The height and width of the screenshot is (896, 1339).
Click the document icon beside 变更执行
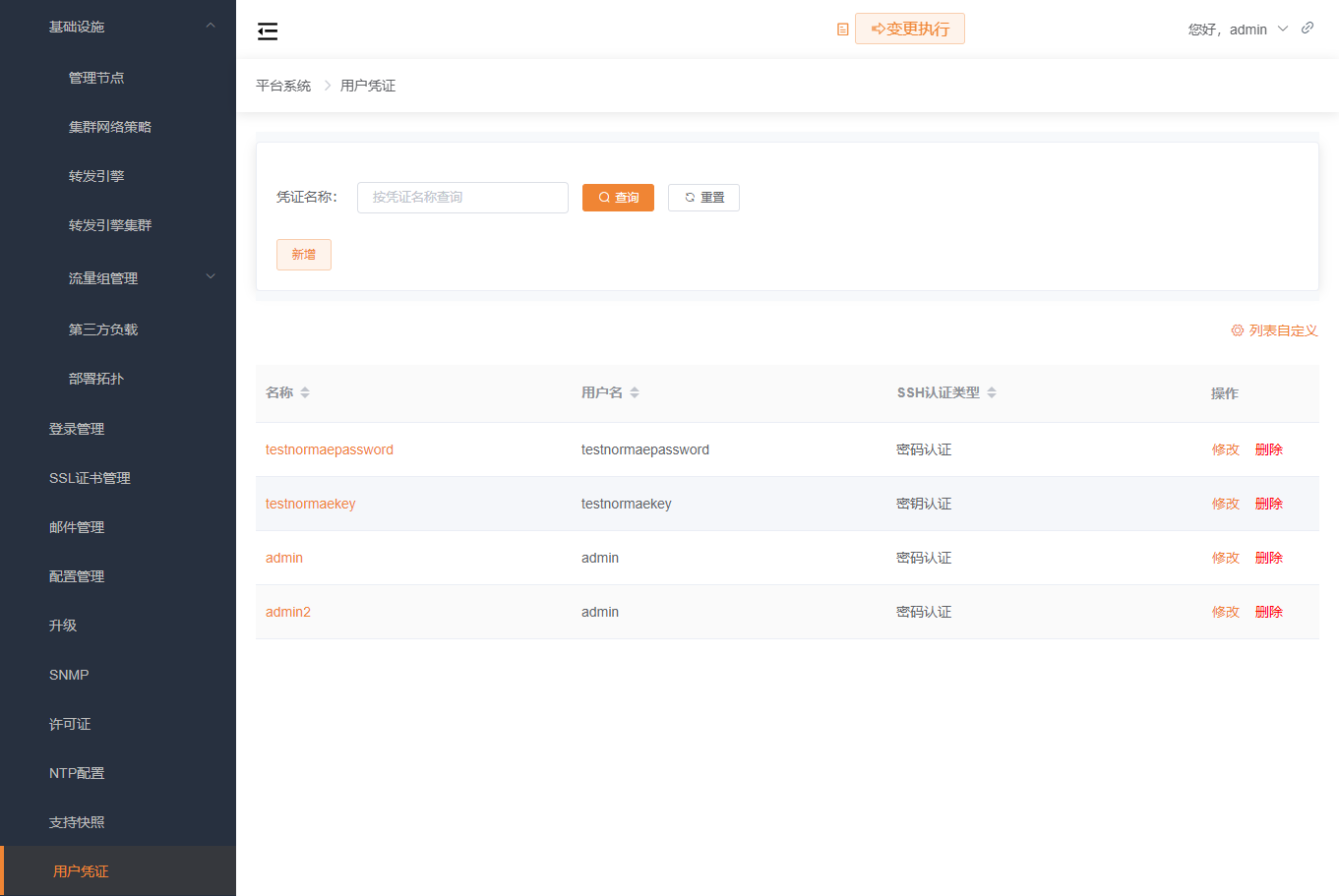tap(842, 30)
